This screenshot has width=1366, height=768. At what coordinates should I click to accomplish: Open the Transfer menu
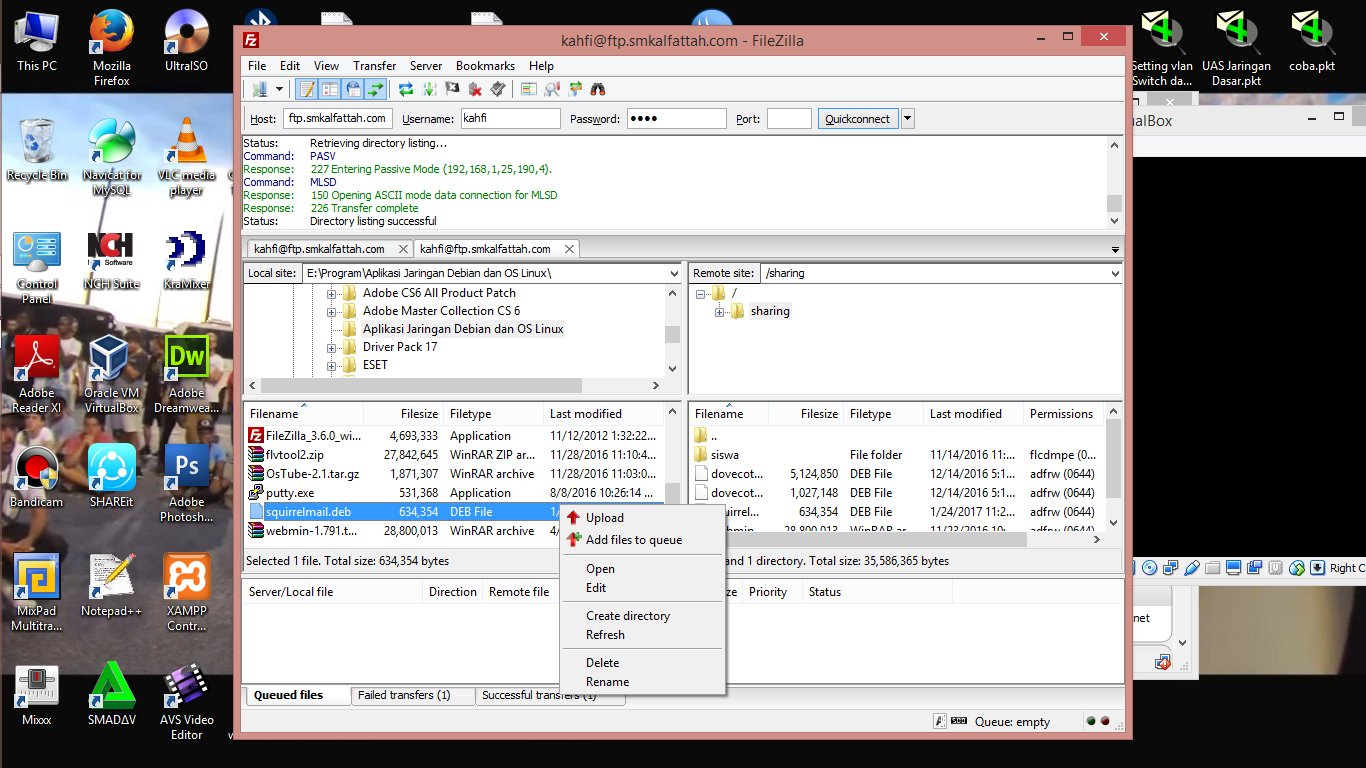point(375,66)
